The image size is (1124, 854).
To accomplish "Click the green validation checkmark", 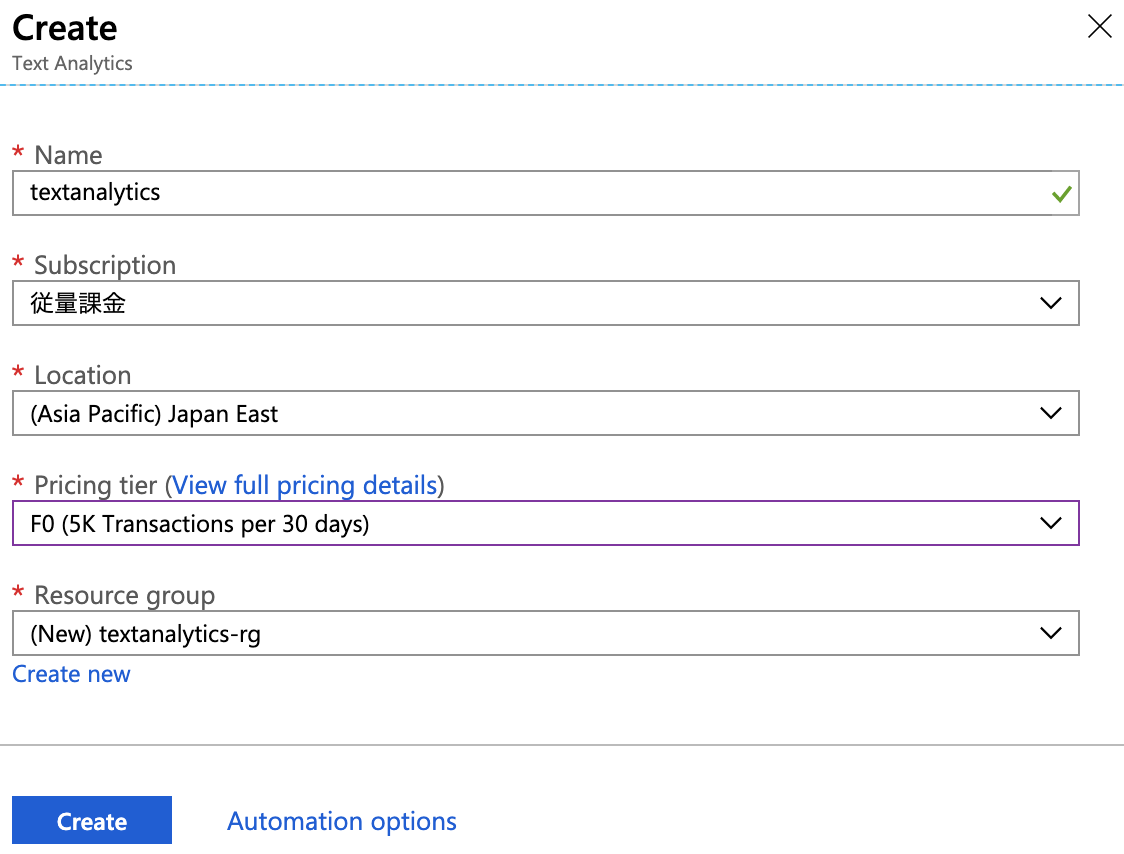I will coord(1062,194).
